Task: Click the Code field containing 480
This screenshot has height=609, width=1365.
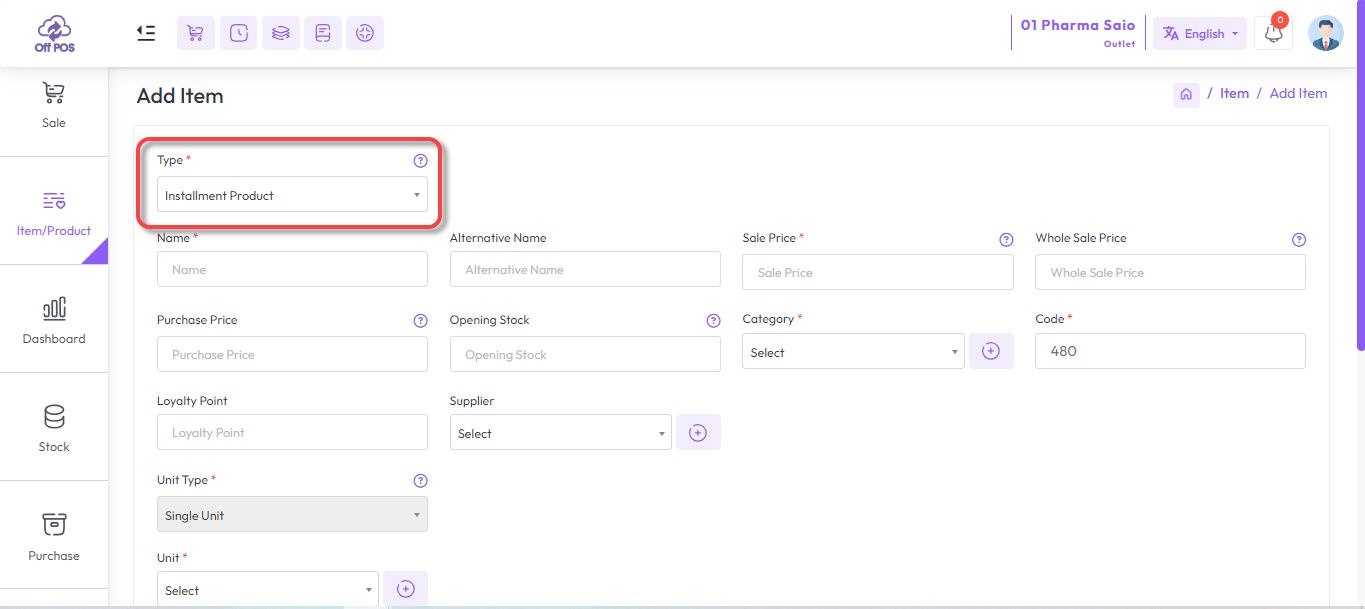Action: (1170, 351)
